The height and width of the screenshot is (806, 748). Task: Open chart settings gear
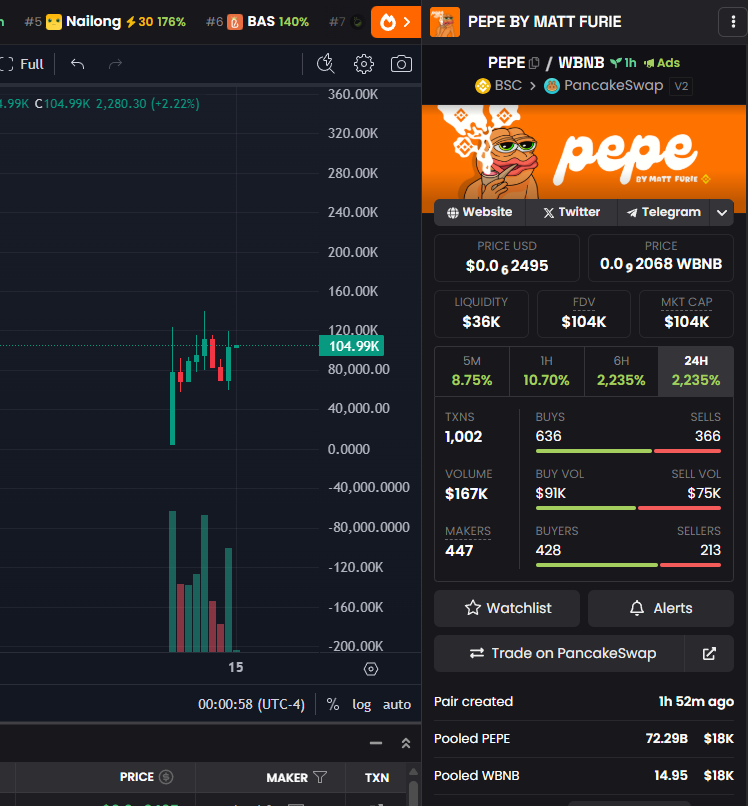point(363,64)
